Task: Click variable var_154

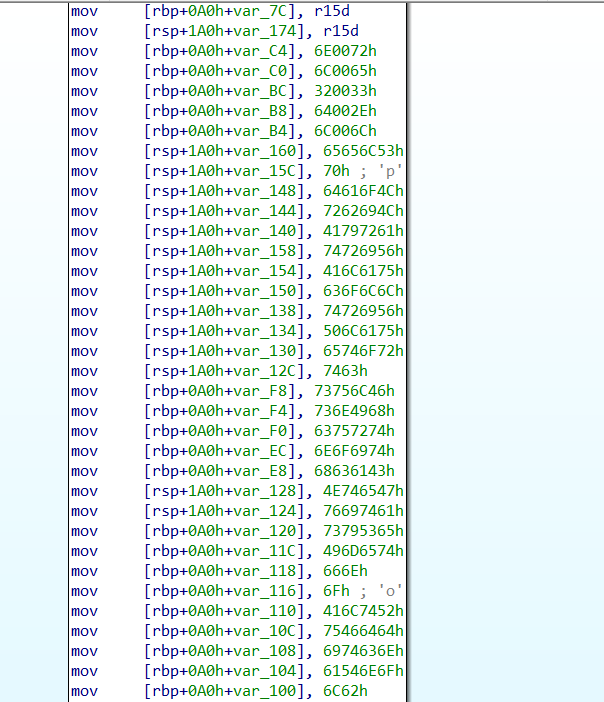Action: click(265, 271)
